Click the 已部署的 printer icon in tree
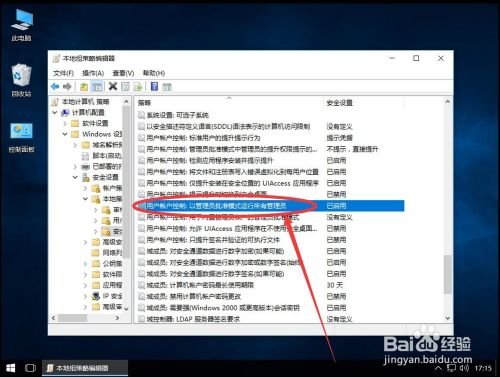The image size is (500, 377). point(86,166)
